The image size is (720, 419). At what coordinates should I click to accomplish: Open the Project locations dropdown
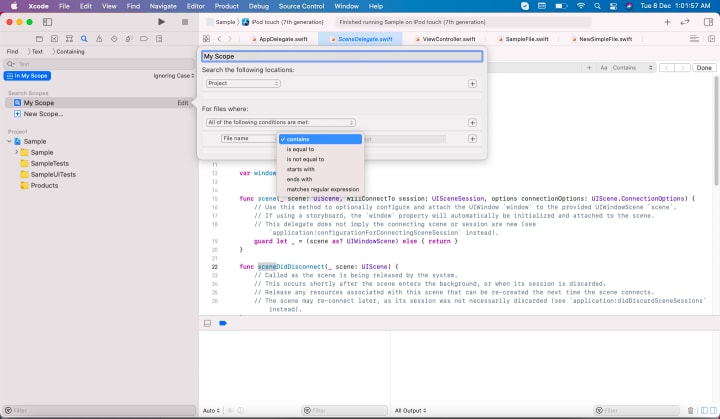(243, 83)
